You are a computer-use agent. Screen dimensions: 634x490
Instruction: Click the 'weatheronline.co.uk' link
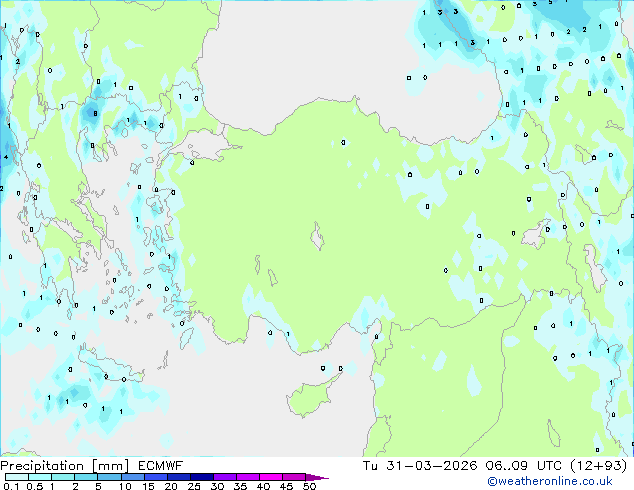coord(555,481)
